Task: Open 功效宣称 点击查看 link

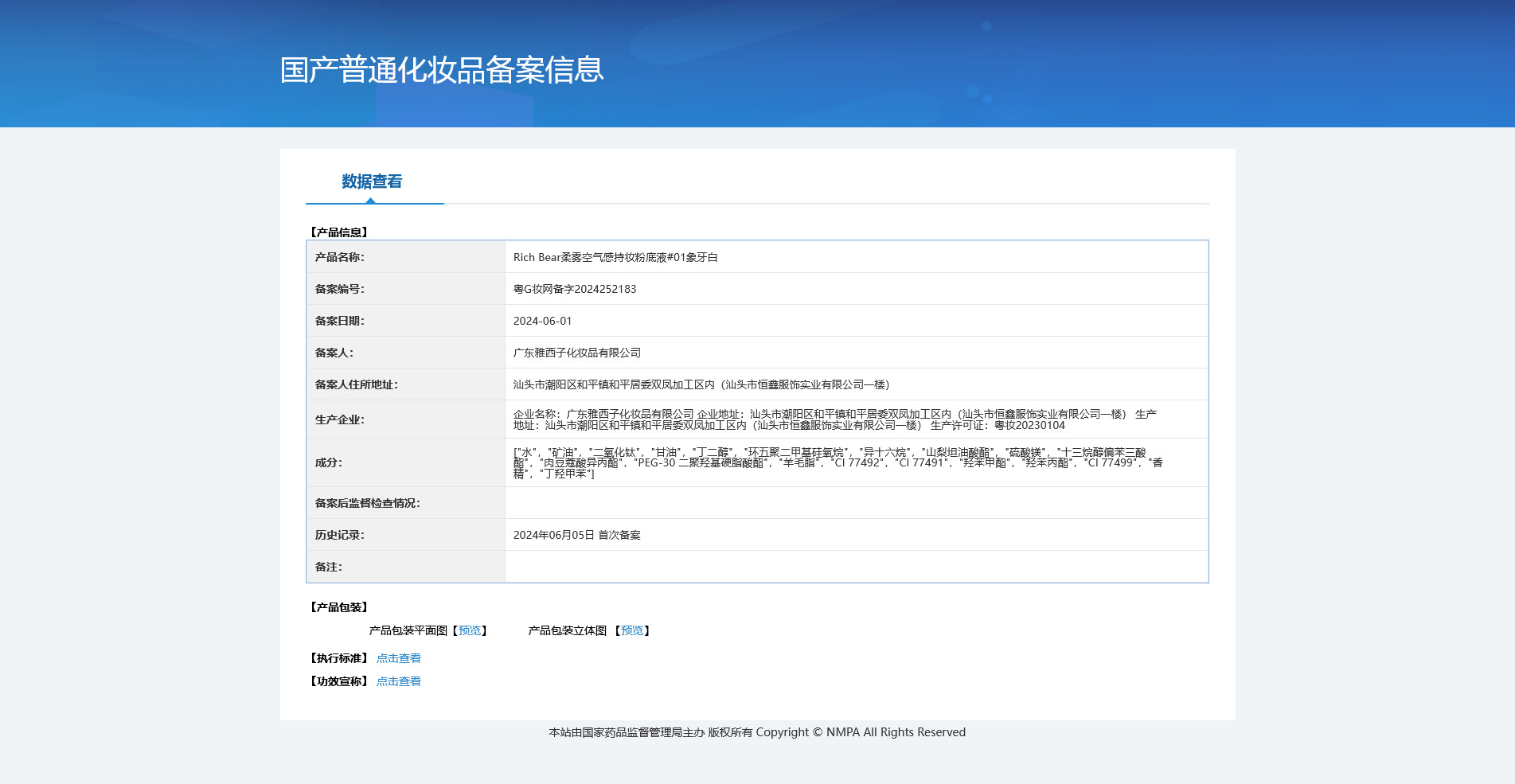Action: tap(399, 681)
